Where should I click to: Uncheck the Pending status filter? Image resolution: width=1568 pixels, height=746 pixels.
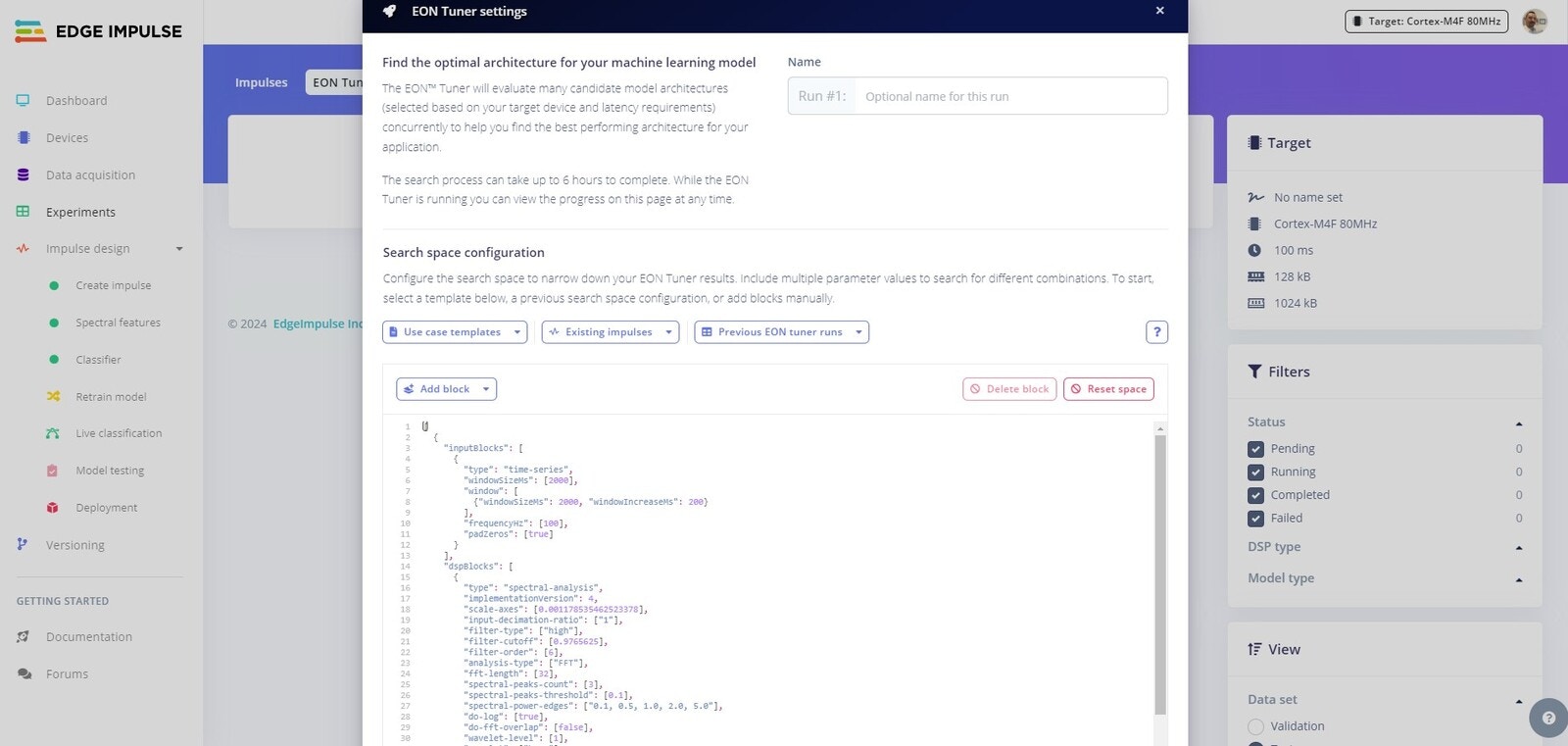(1255, 449)
